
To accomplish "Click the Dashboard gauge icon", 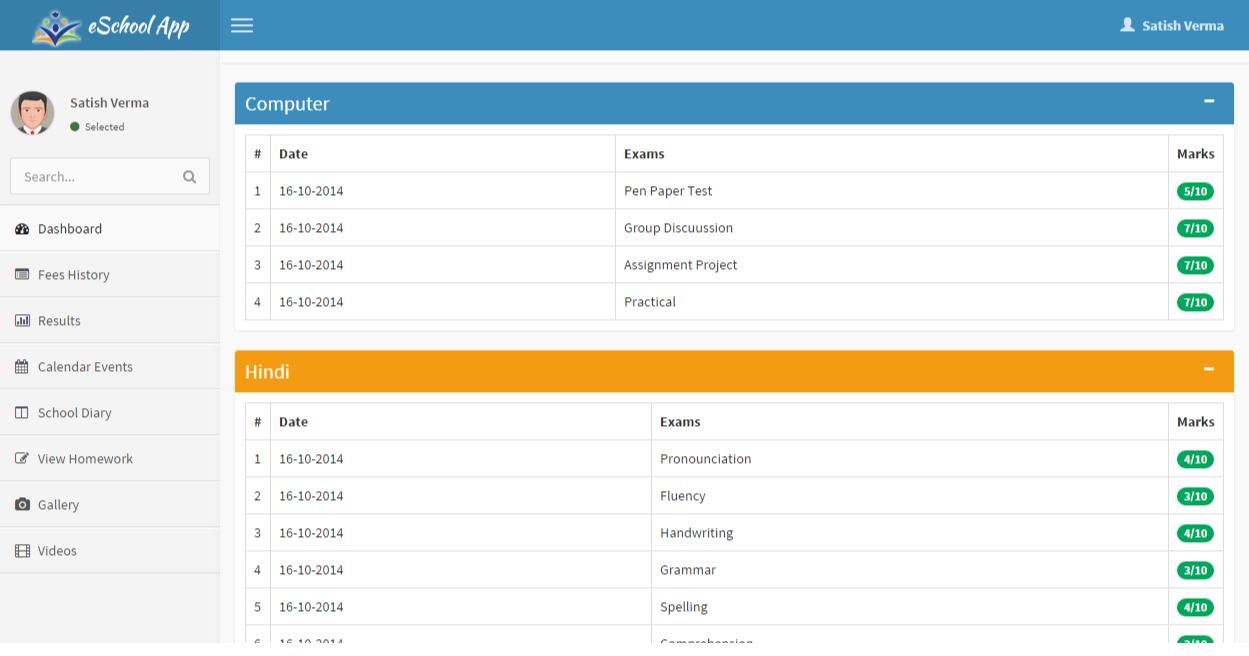I will [x=22, y=229].
